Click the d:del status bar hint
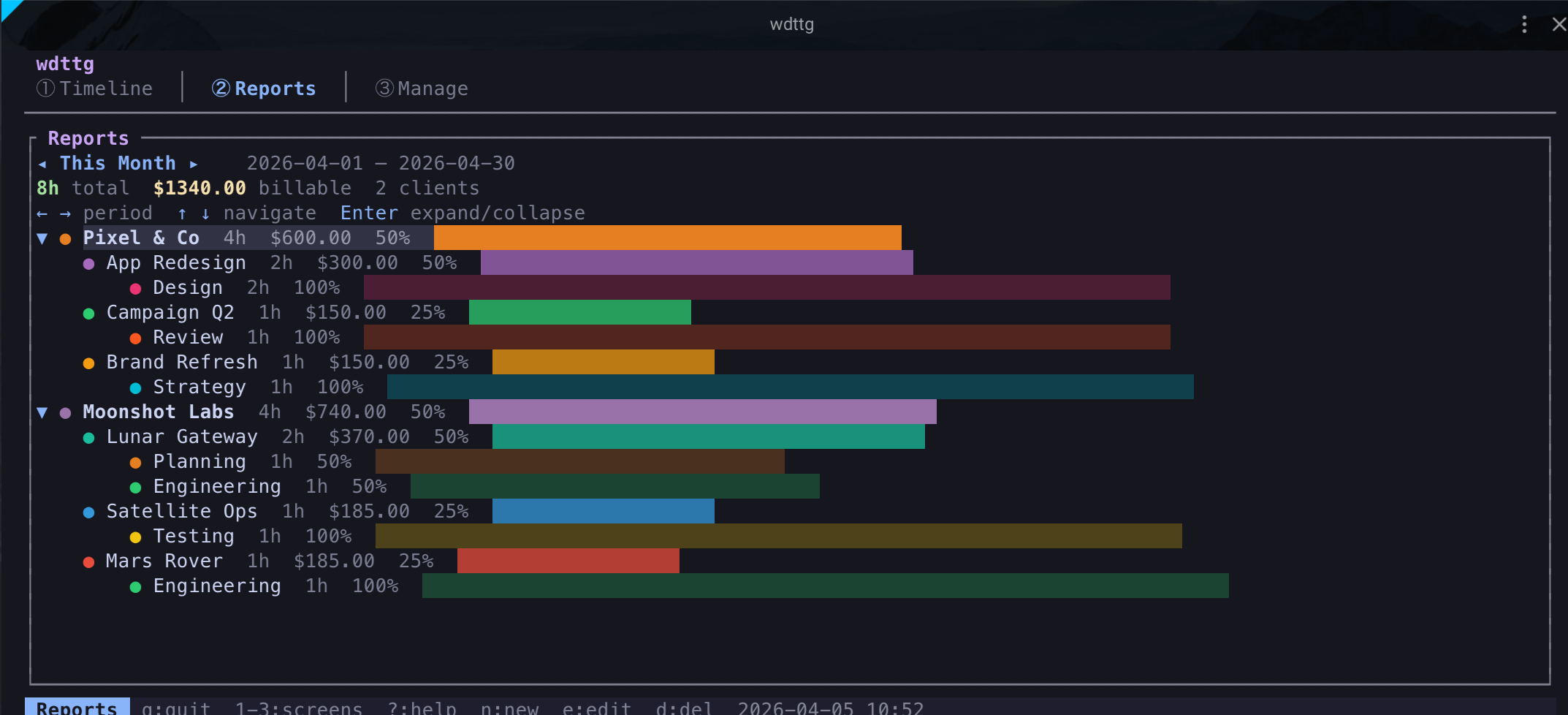Screen dimensions: 1568x715 pyautogui.click(x=685, y=708)
